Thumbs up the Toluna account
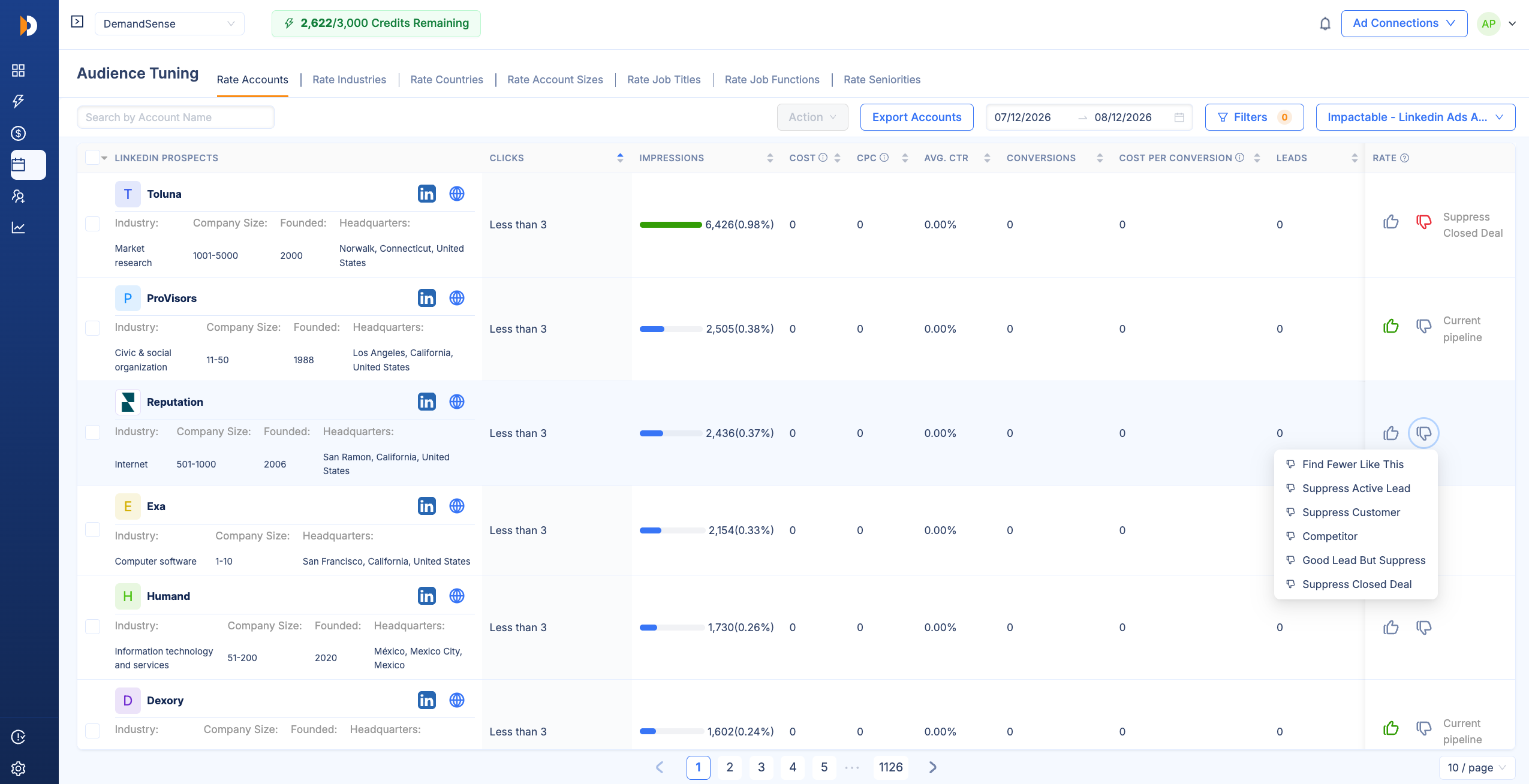 [x=1391, y=222]
